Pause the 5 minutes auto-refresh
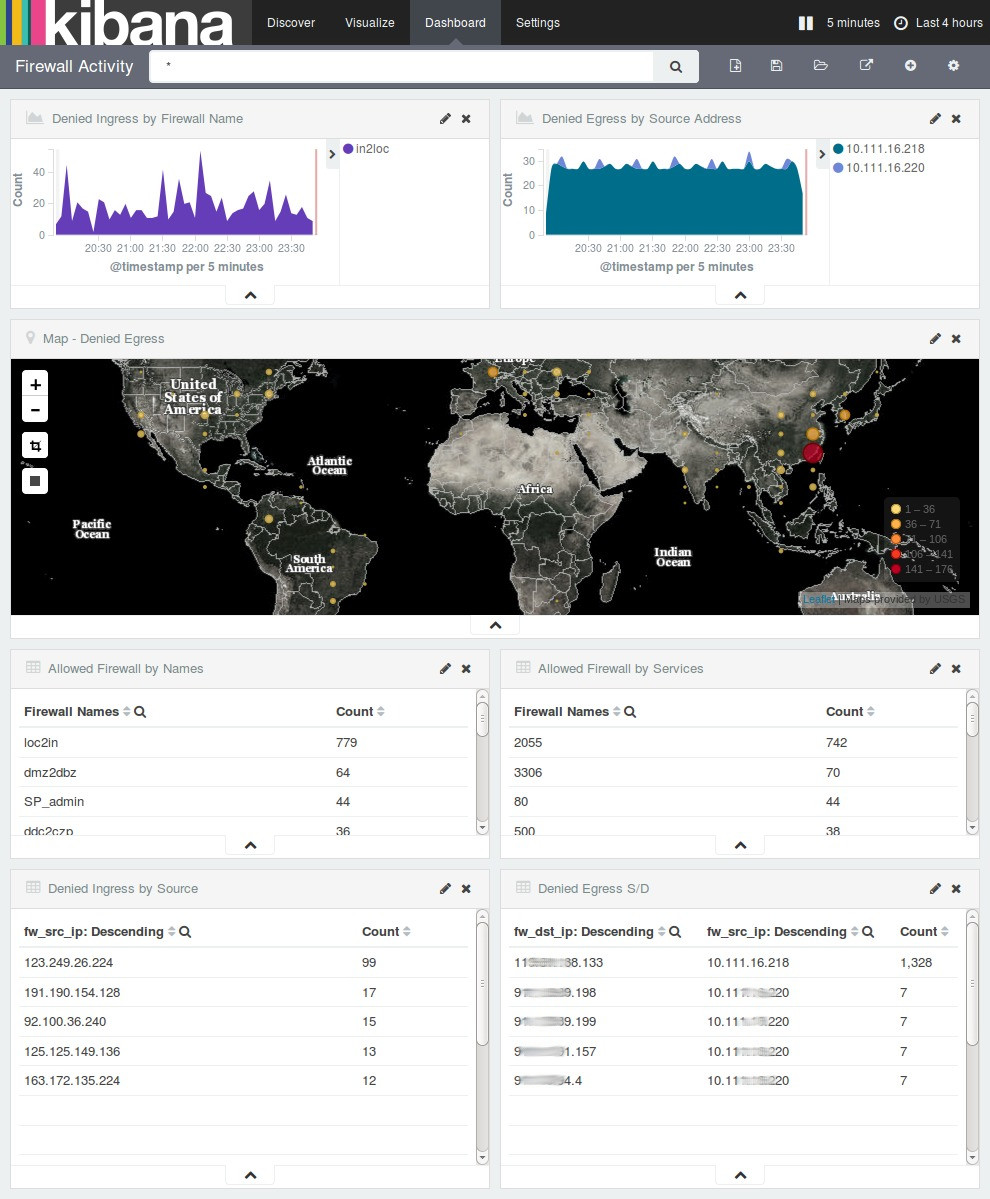Image resolution: width=990 pixels, height=1199 pixels. coord(806,23)
